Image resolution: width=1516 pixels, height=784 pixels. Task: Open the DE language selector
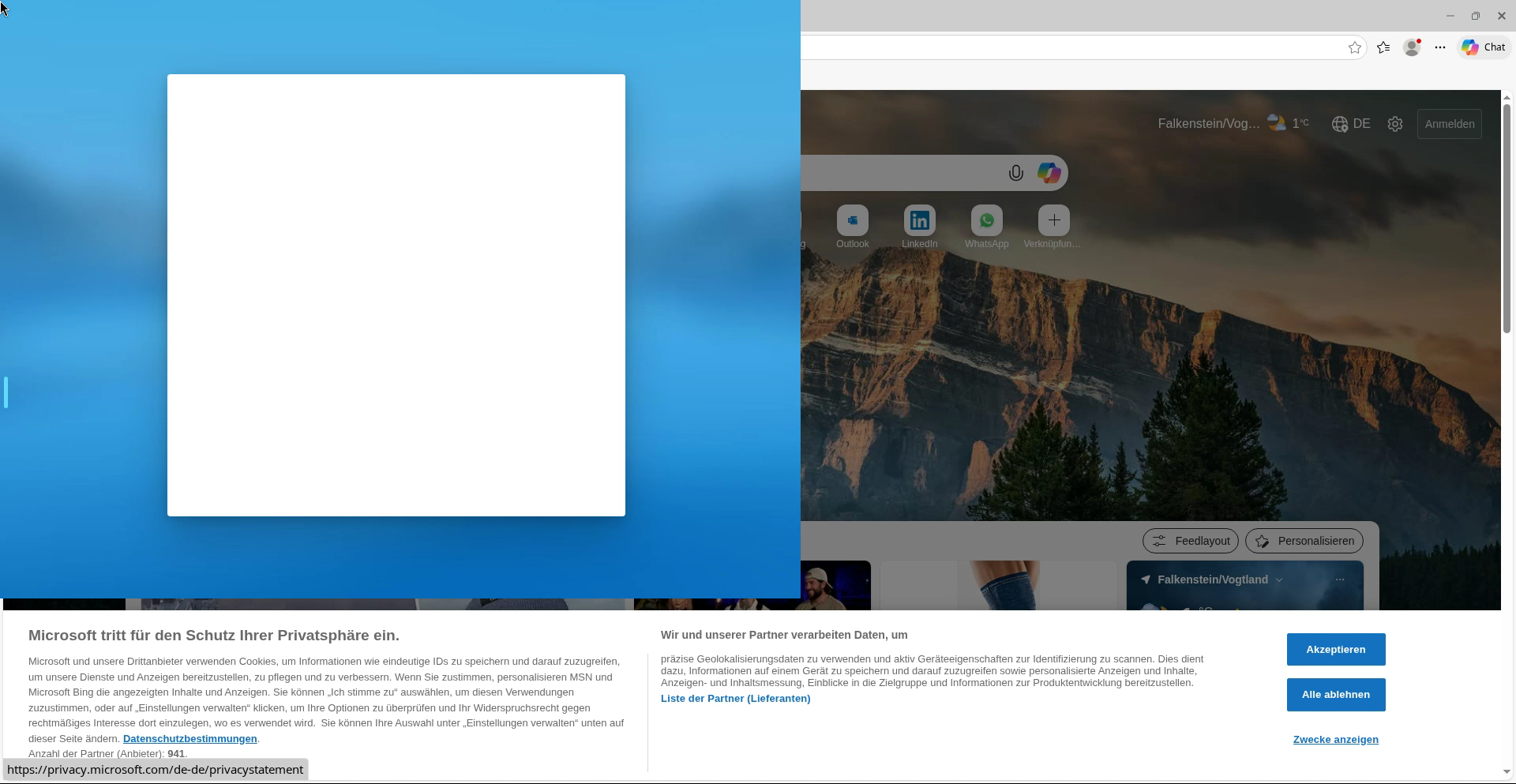tap(1351, 124)
